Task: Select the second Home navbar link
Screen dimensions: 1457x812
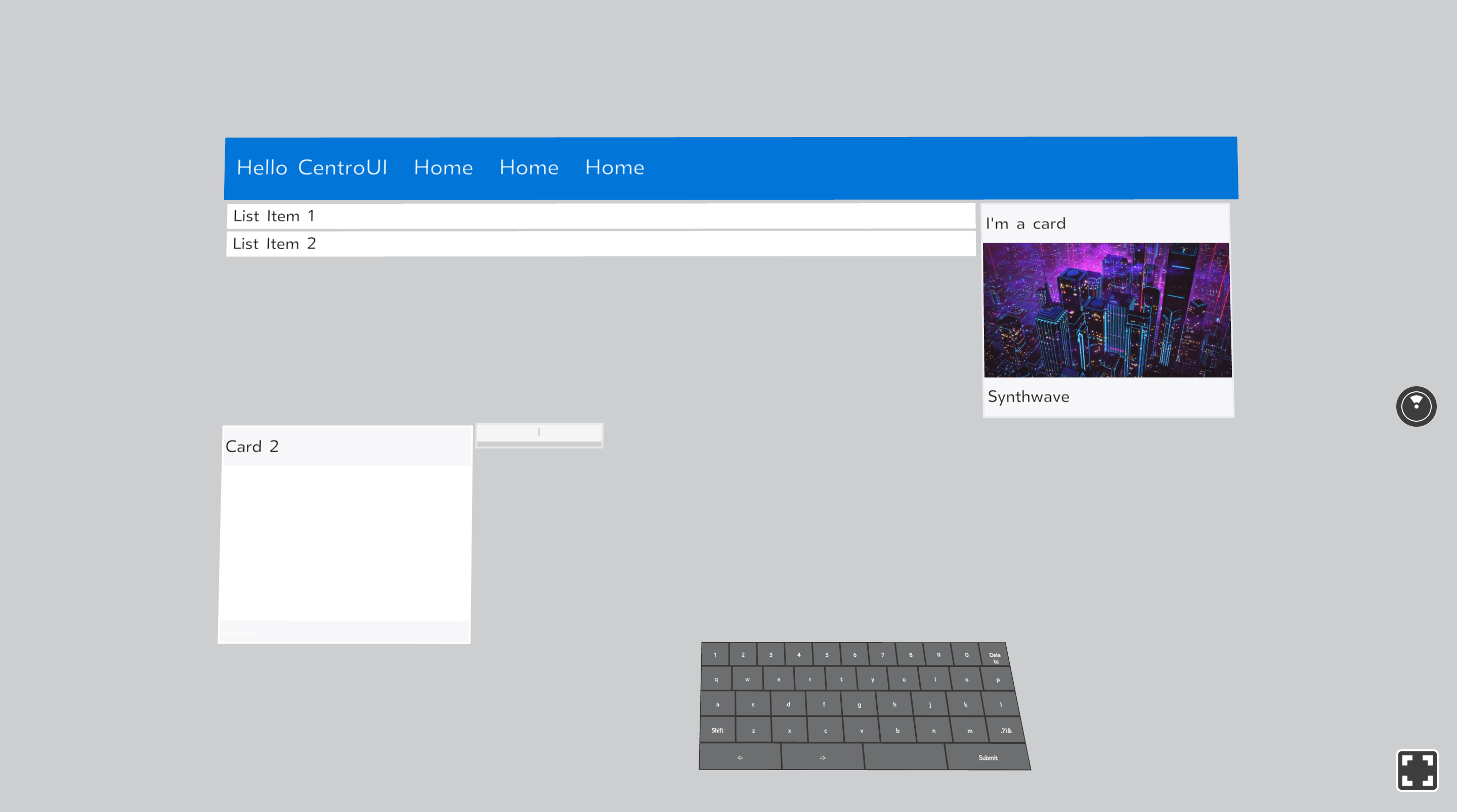Action: tap(528, 167)
